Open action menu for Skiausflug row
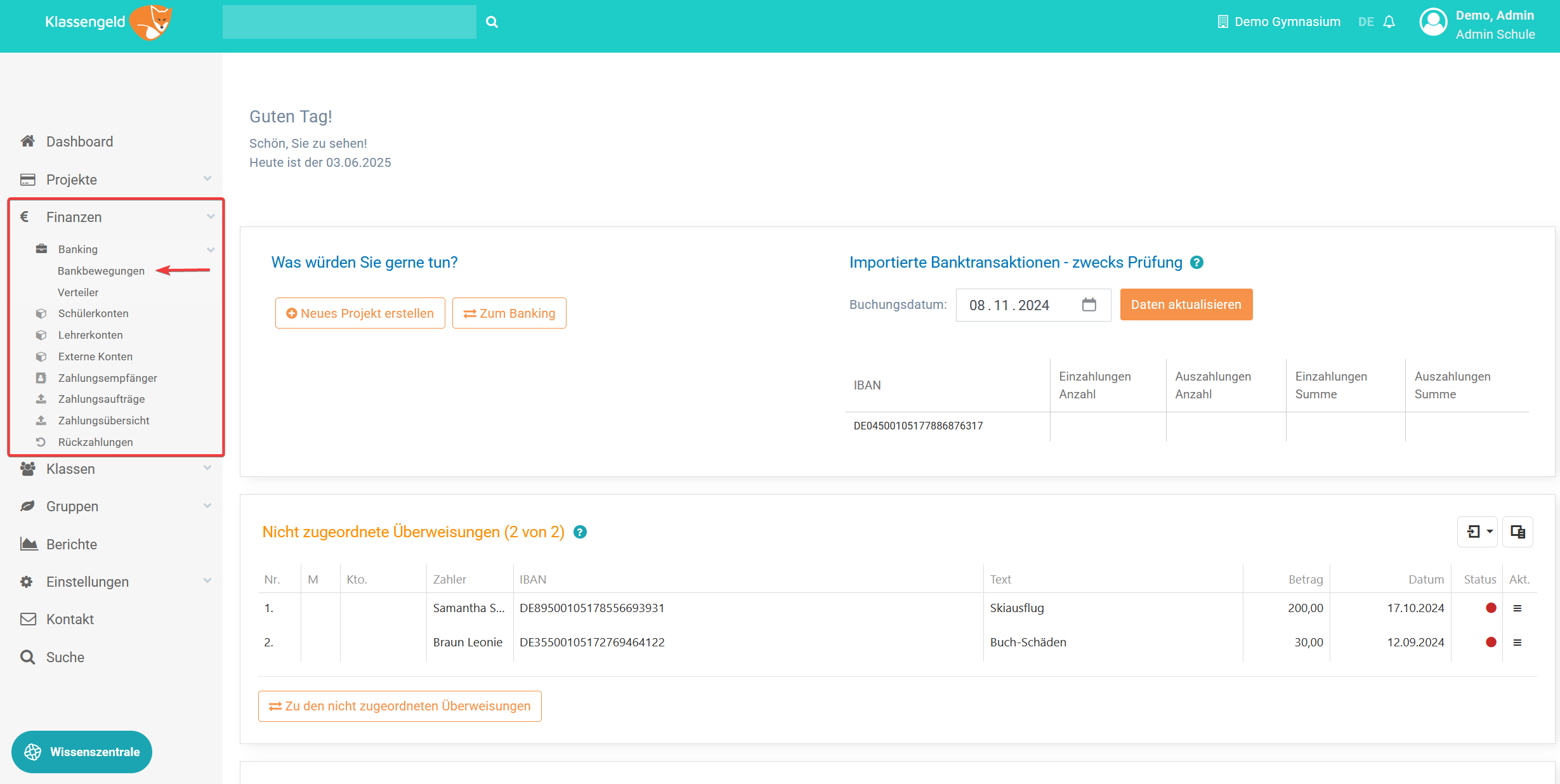The image size is (1560, 784). 1517,608
